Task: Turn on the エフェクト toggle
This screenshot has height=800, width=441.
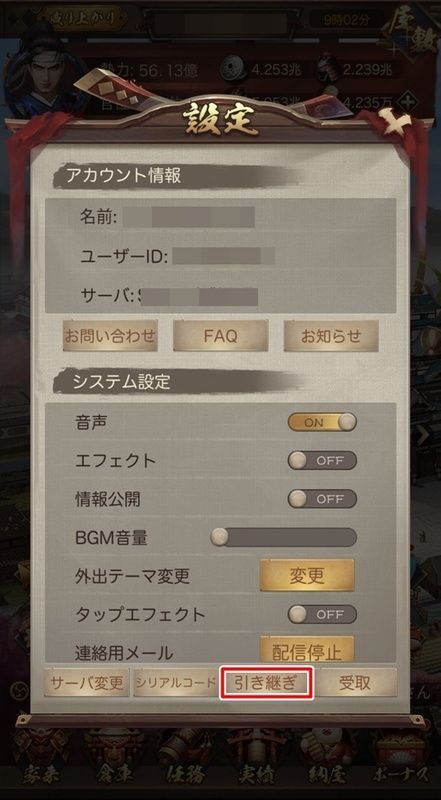Action: [322, 461]
